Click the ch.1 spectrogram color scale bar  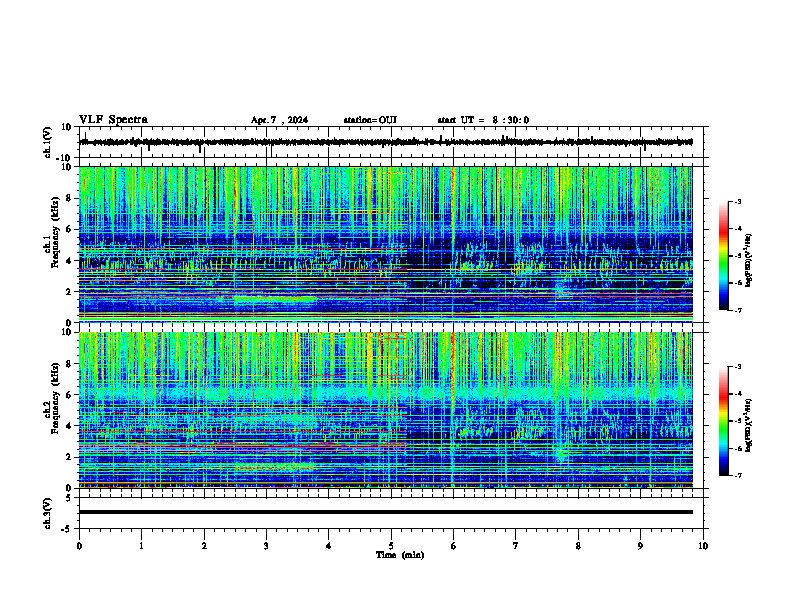point(723,255)
